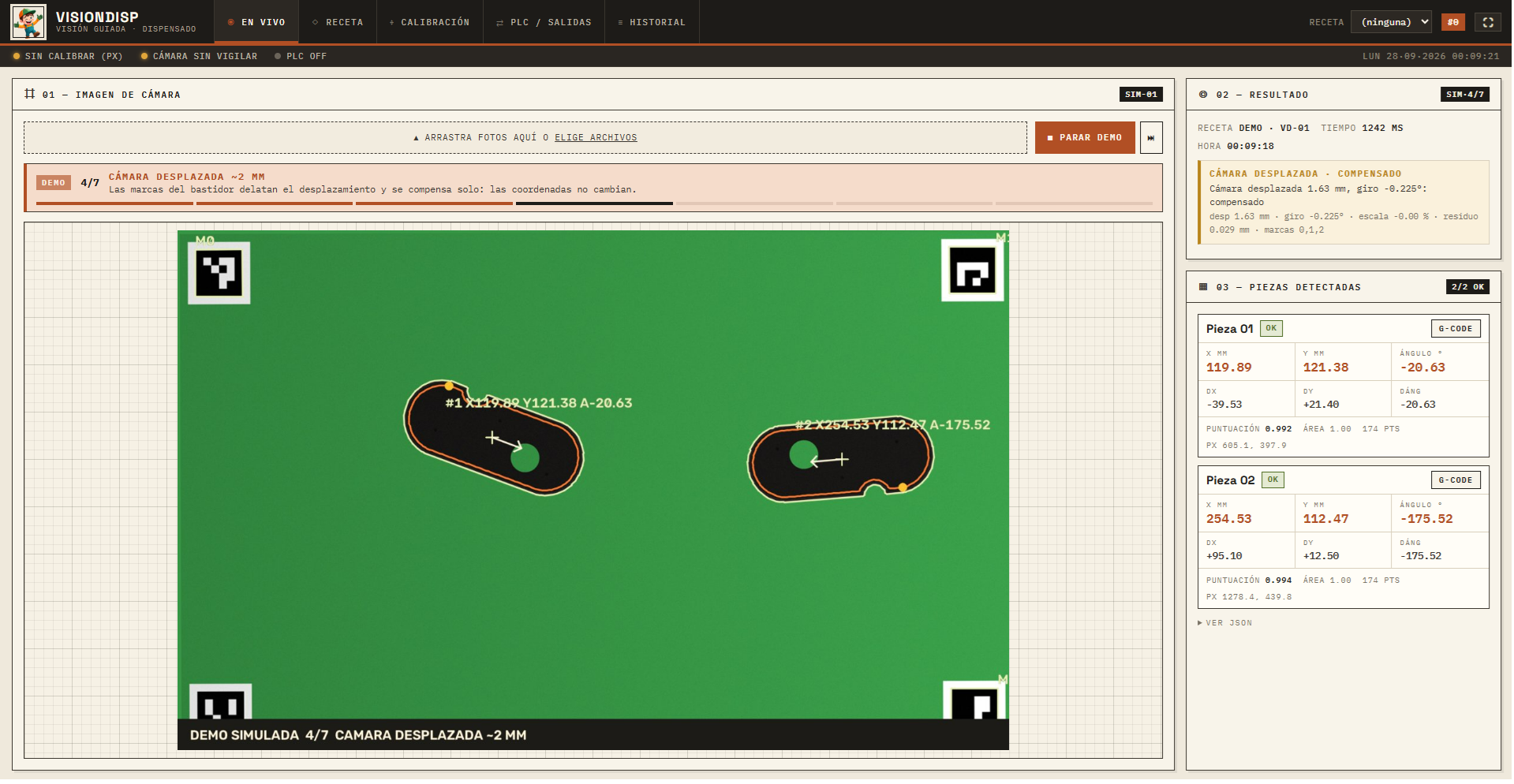The image size is (1514, 784).
Task: Open the Receta tab
Action: pos(338,22)
